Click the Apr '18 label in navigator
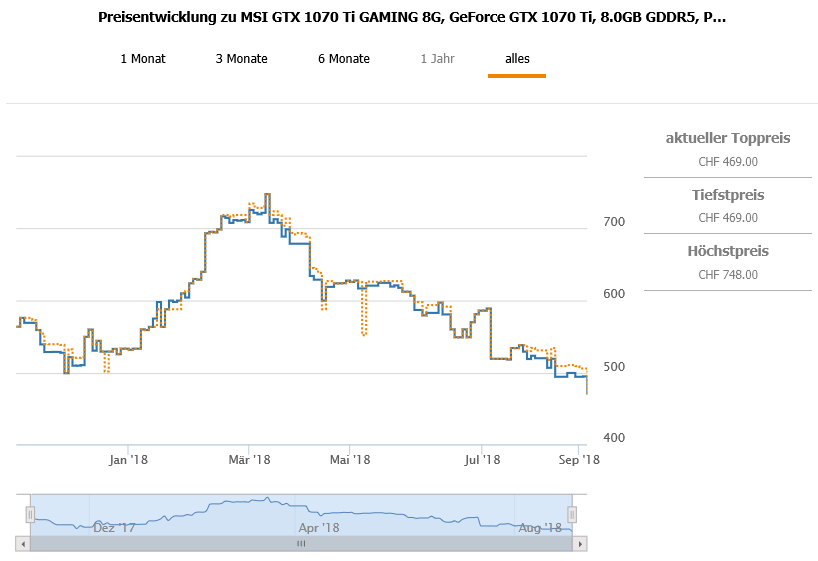 pos(319,527)
